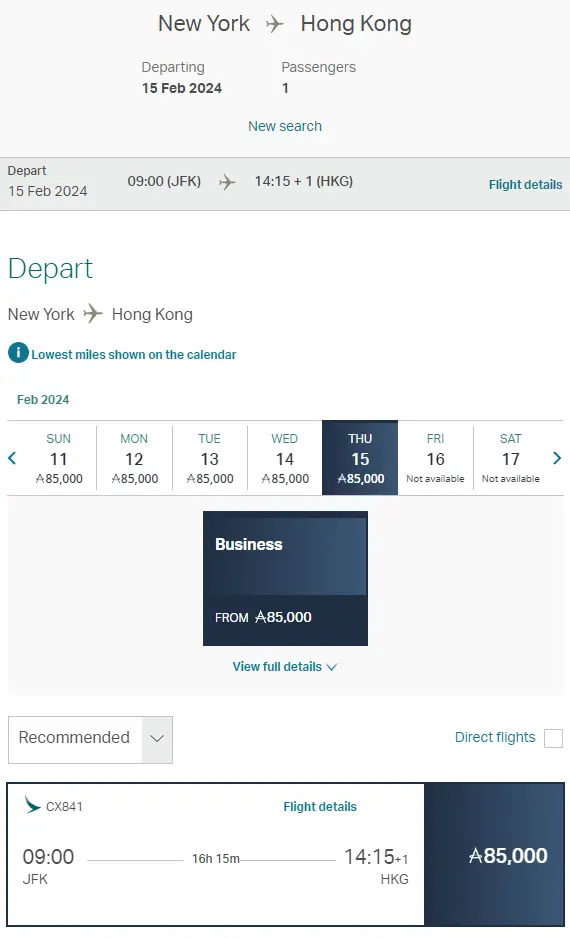Click the plane icon in the depart summary bar
570x938 pixels.
point(227,182)
